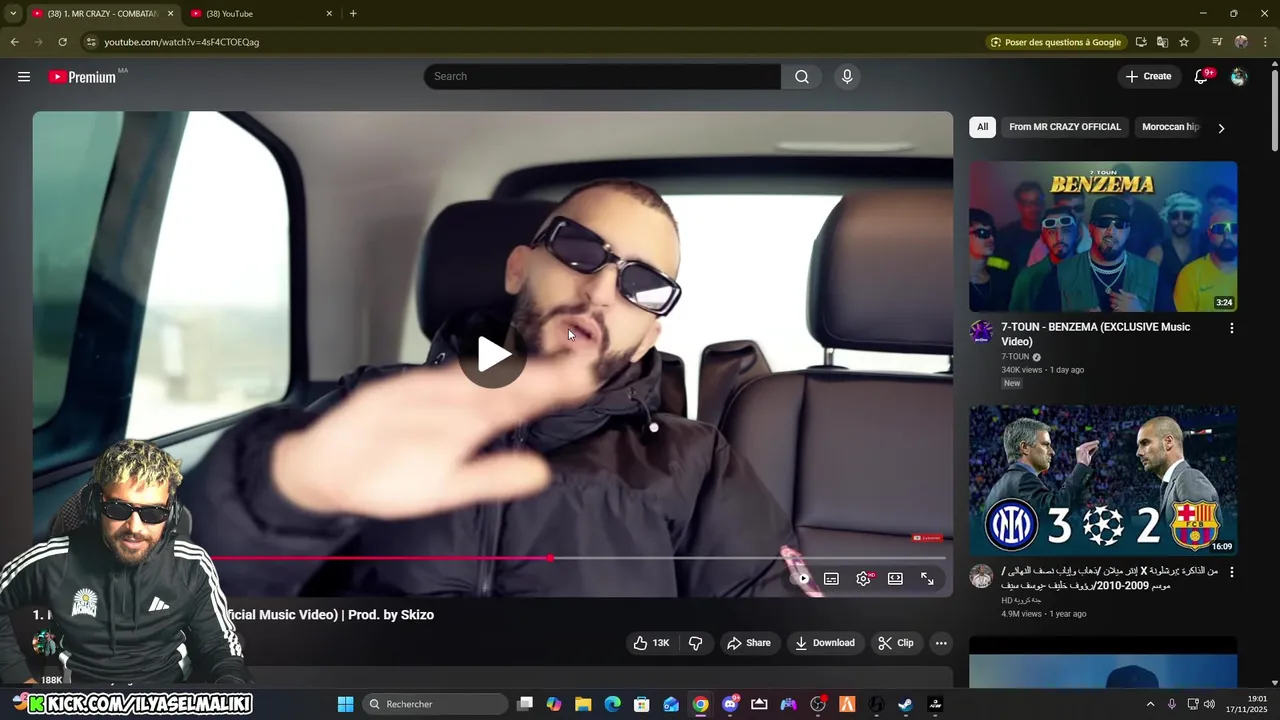Open Chrome media controls icon

coord(1217,42)
